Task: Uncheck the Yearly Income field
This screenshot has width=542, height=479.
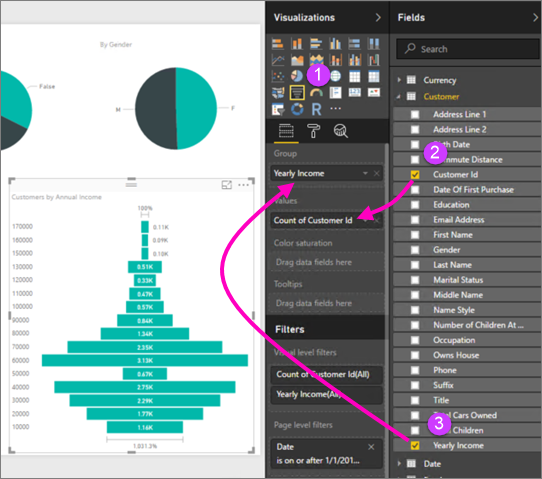Action: [x=415, y=445]
